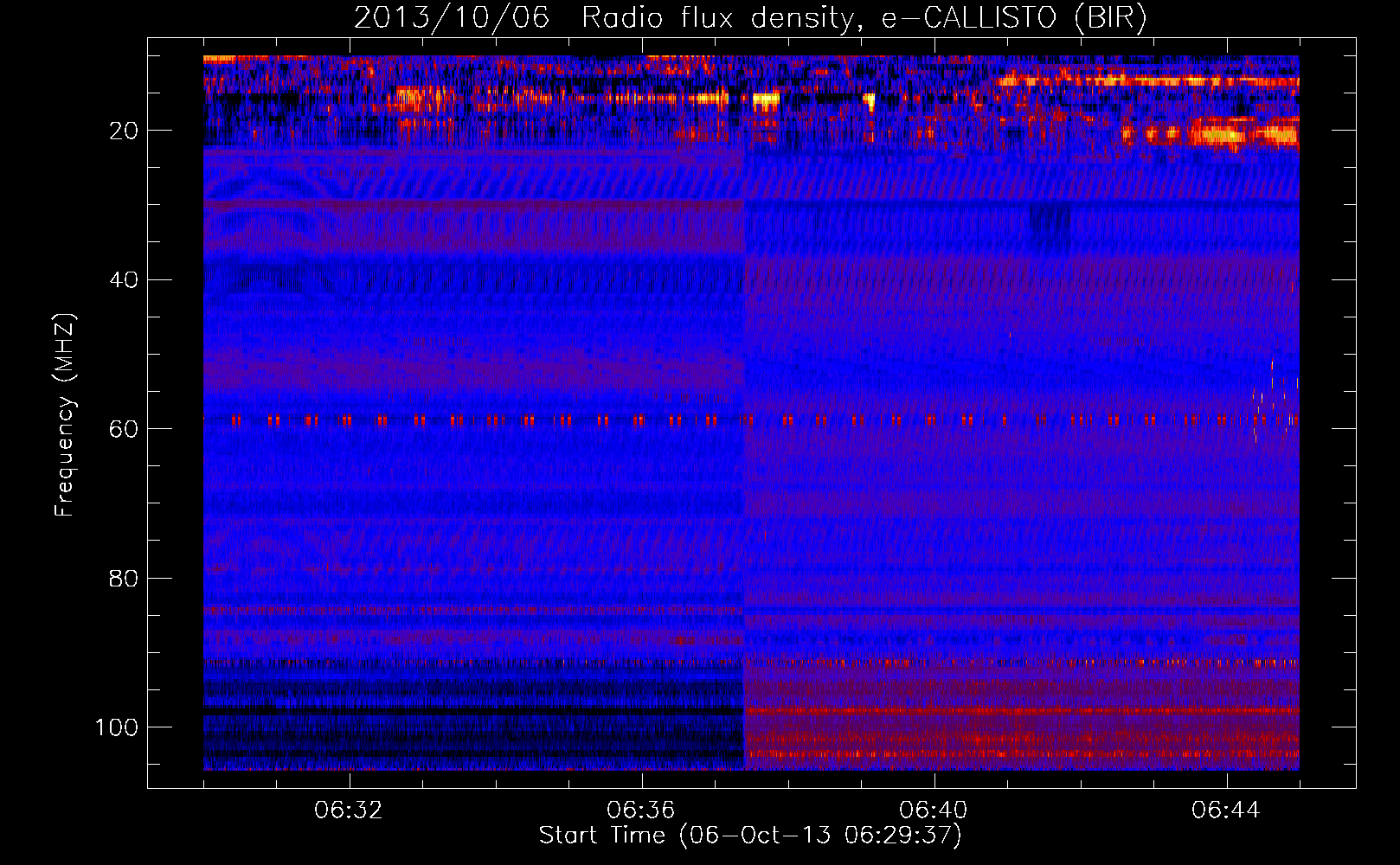The image size is (1400, 865).
Task: Click the plot title '2013/10/06 Radio flux density, e-CALLISTO (BIR)'
Action: [750, 18]
